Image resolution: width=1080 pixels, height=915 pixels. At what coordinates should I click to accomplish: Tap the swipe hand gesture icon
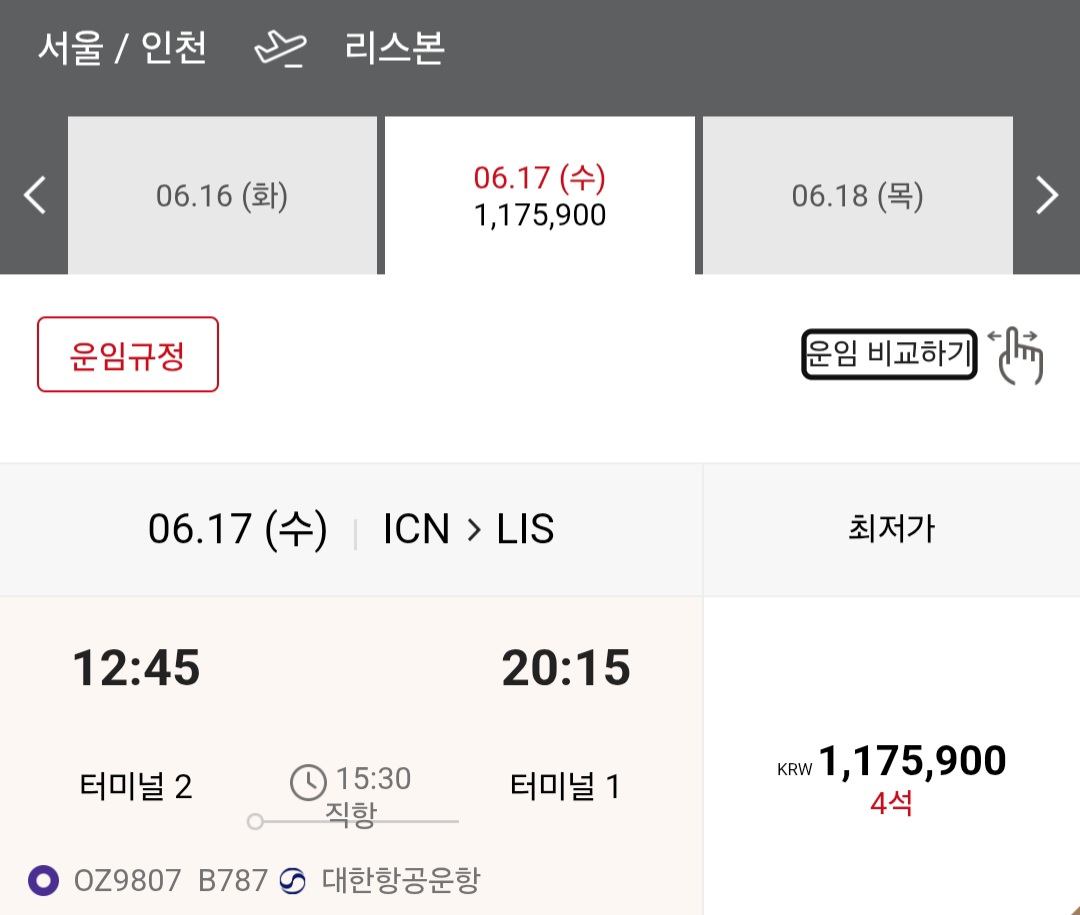pos(1017,354)
